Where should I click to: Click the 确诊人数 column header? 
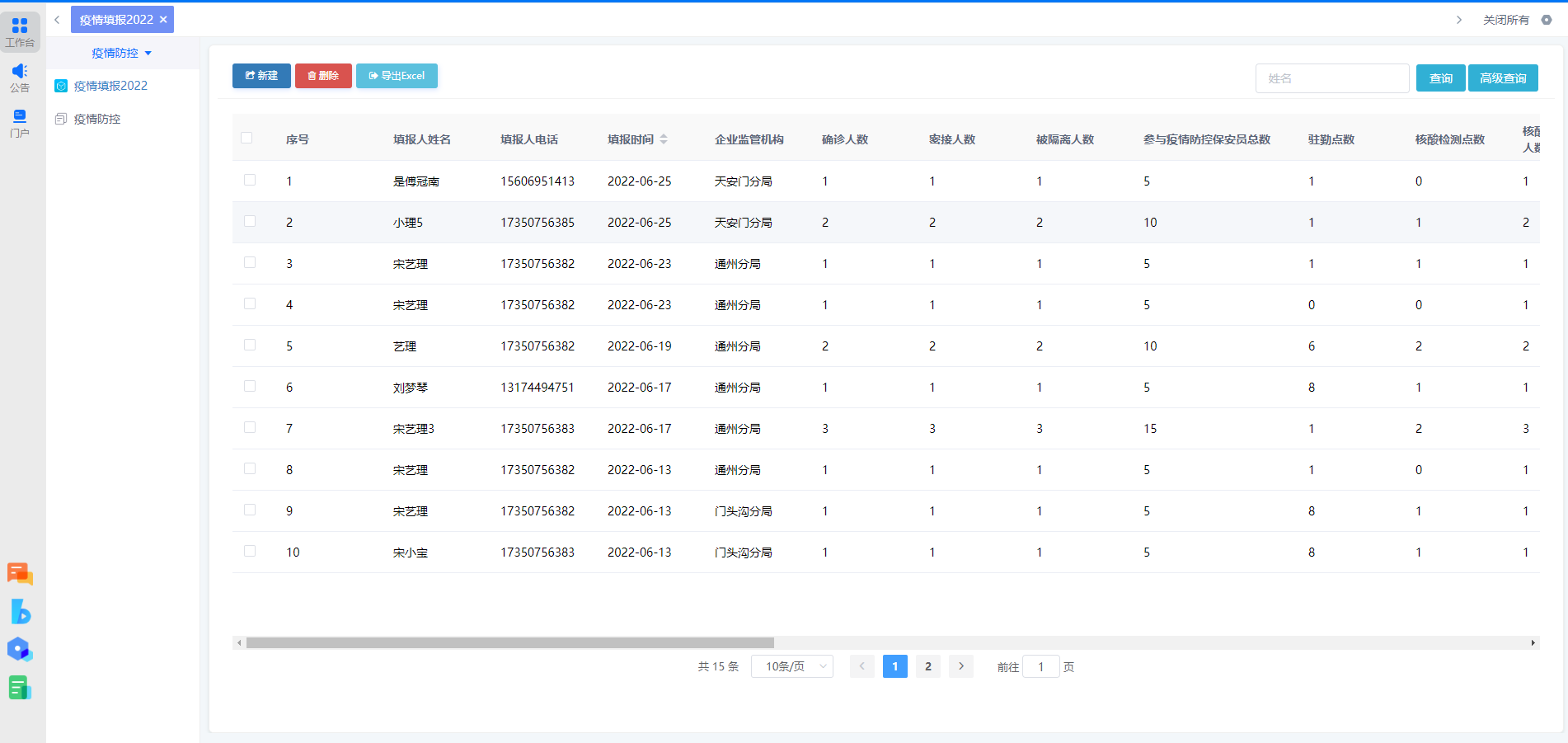[x=845, y=139]
